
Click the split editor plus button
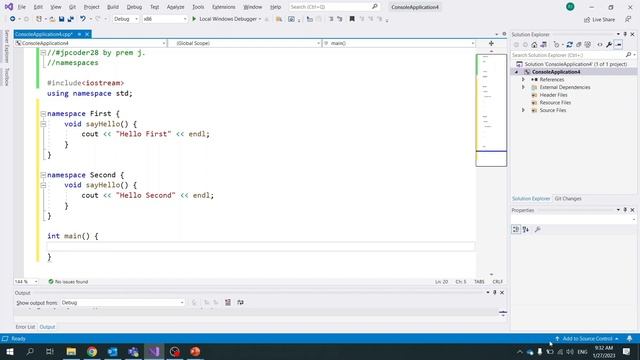point(491,43)
